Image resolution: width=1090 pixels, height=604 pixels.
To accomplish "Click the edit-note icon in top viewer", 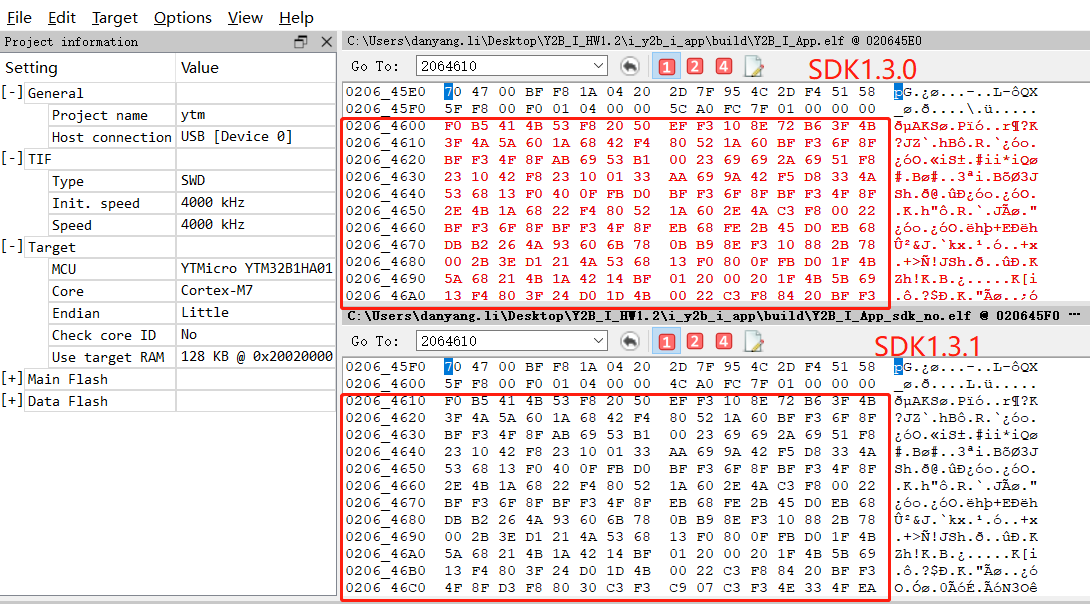I will (x=753, y=66).
